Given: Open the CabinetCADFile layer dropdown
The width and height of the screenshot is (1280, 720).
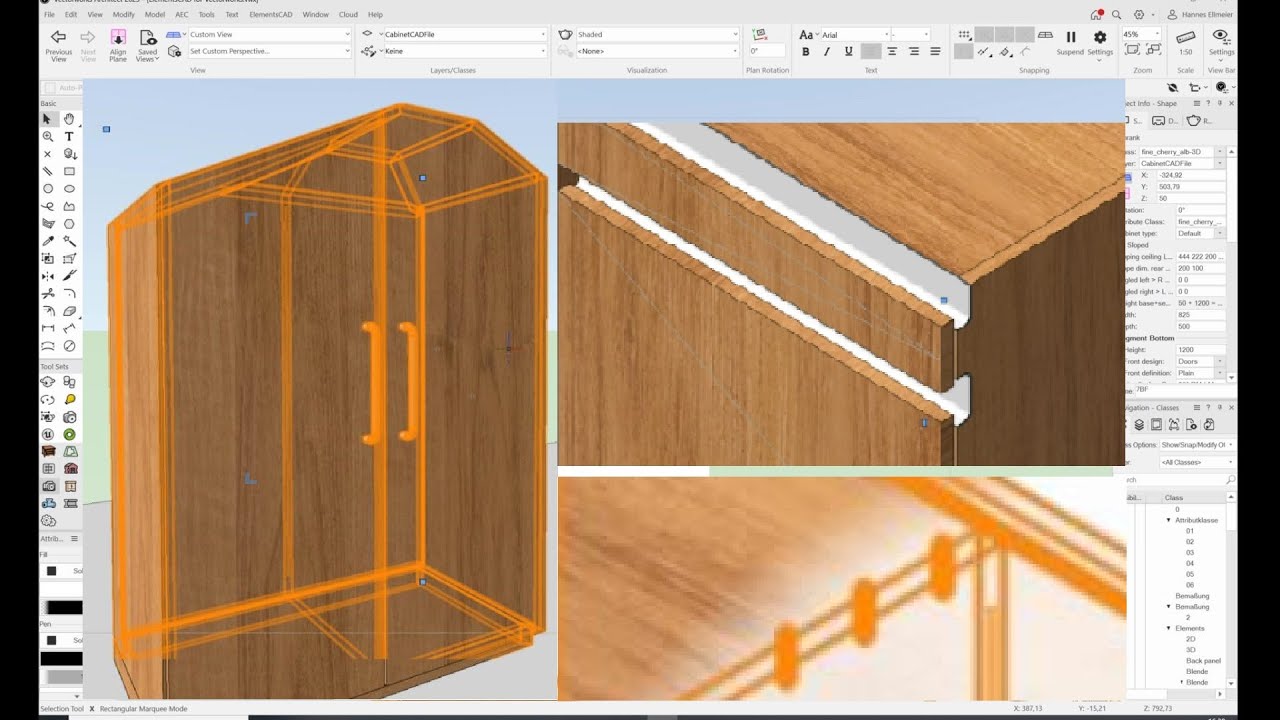Looking at the screenshot, I should [464, 34].
